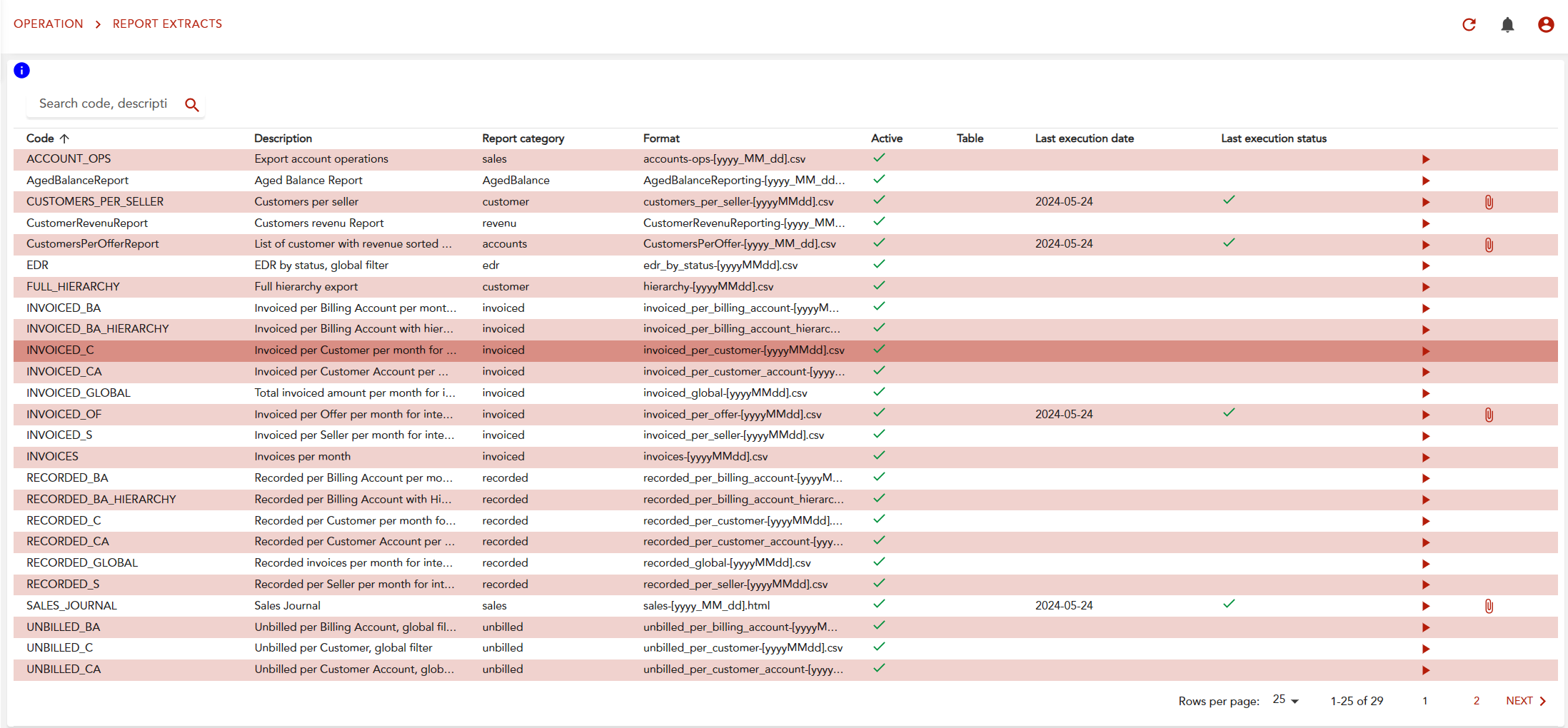The image size is (1568, 728).
Task: Go to page 1
Action: pos(1424,701)
